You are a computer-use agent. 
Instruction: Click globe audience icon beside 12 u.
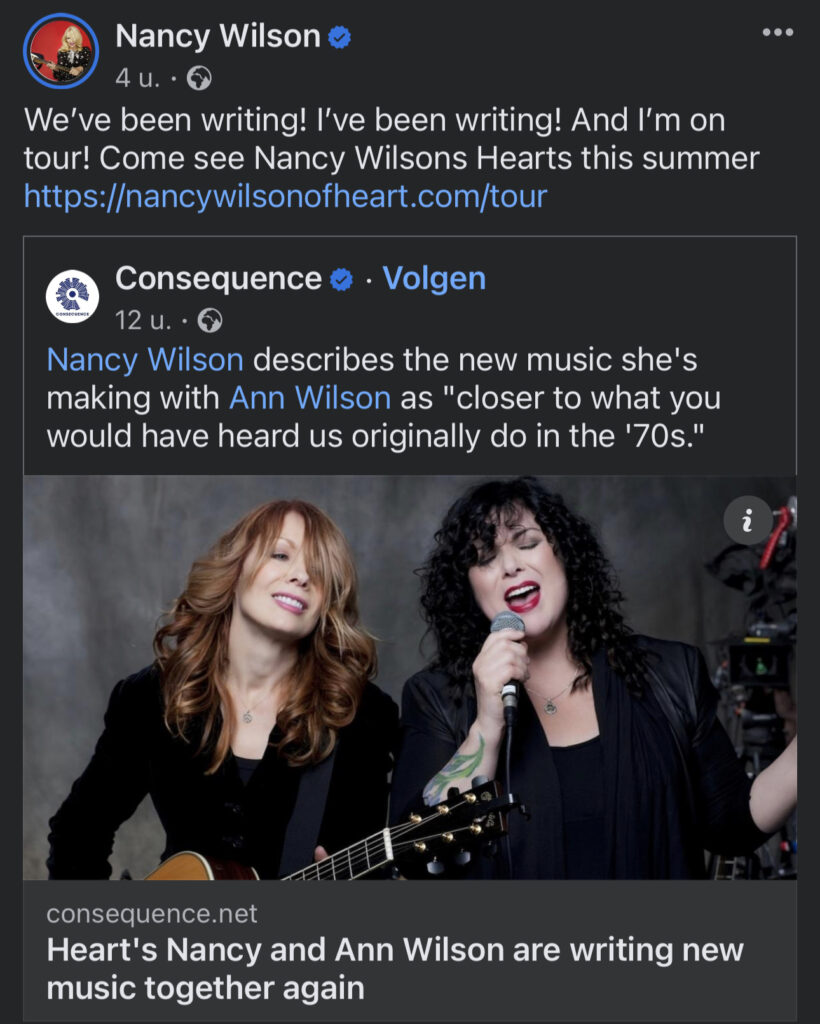210,320
